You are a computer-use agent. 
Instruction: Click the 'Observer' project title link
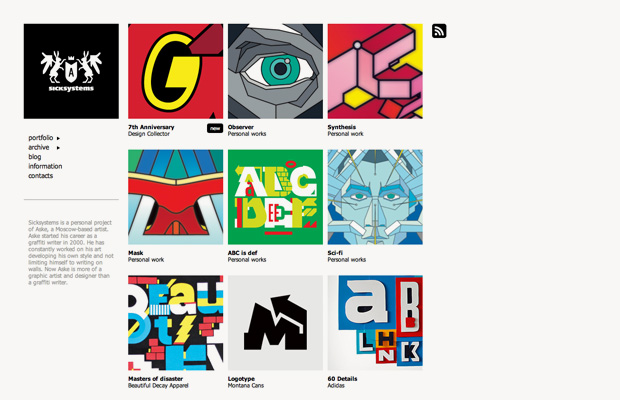(x=241, y=127)
